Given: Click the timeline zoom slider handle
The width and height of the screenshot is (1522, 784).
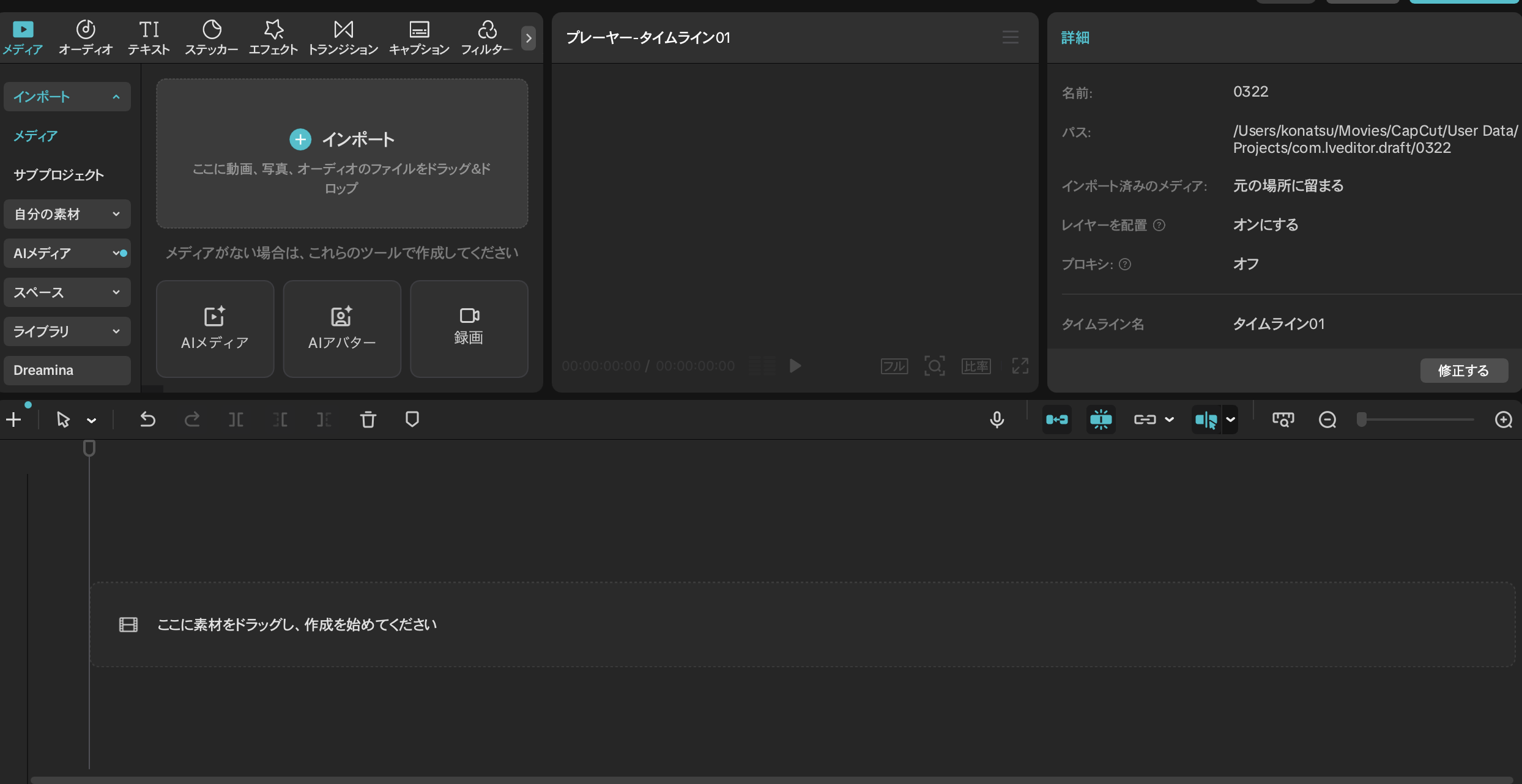Looking at the screenshot, I should coord(1361,420).
